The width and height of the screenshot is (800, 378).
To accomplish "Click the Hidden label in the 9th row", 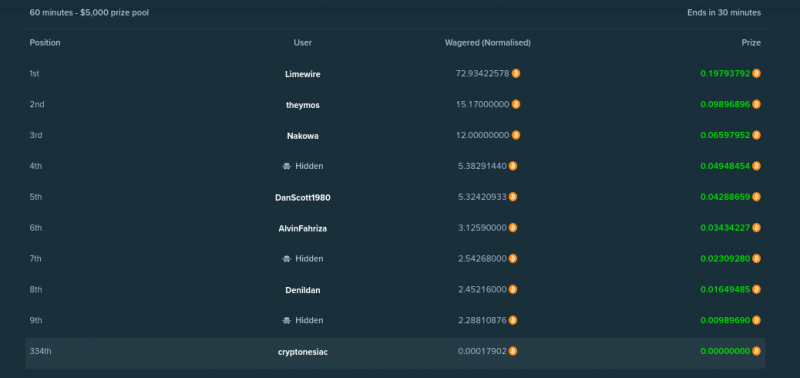I will pos(309,320).
